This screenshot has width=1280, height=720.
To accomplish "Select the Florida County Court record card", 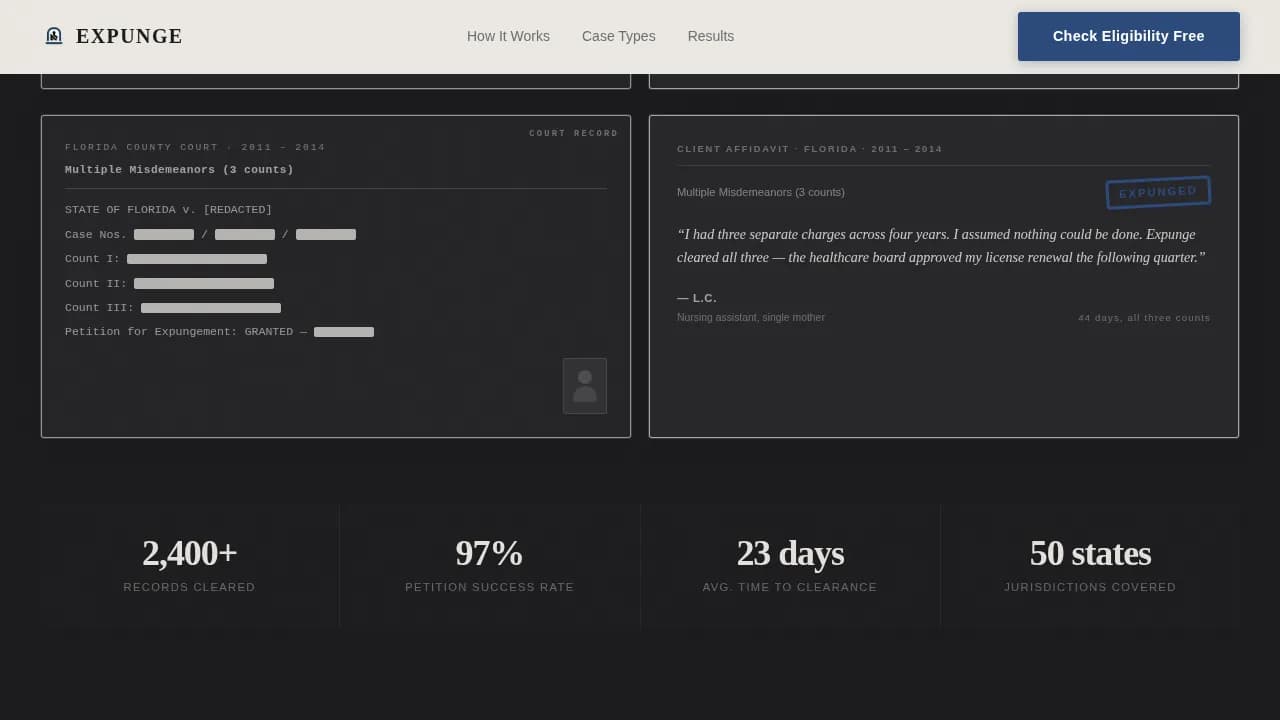I will pyautogui.click(x=335, y=276).
